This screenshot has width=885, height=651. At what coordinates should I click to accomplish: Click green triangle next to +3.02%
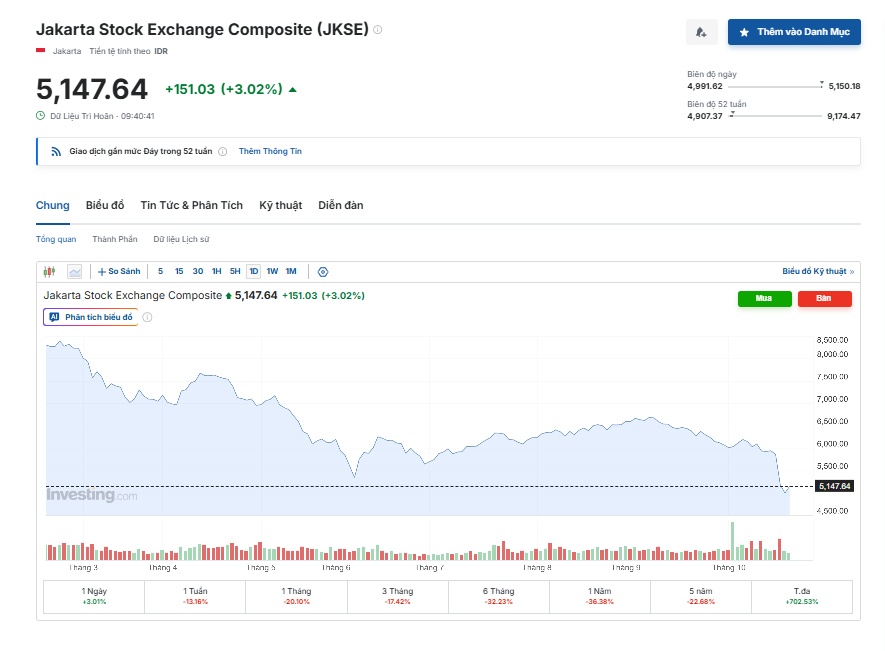point(292,90)
